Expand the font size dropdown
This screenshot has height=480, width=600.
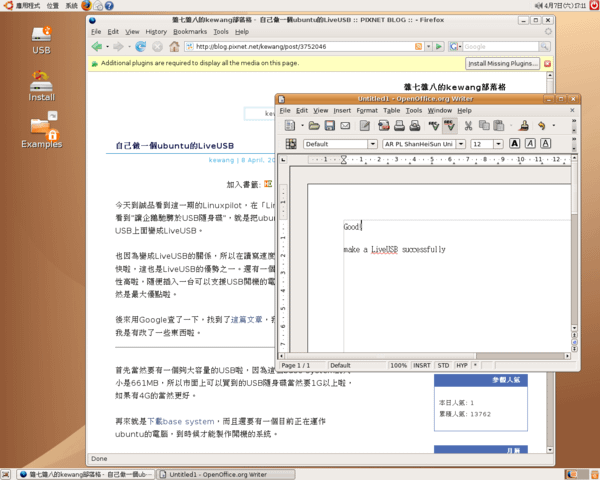[498, 144]
